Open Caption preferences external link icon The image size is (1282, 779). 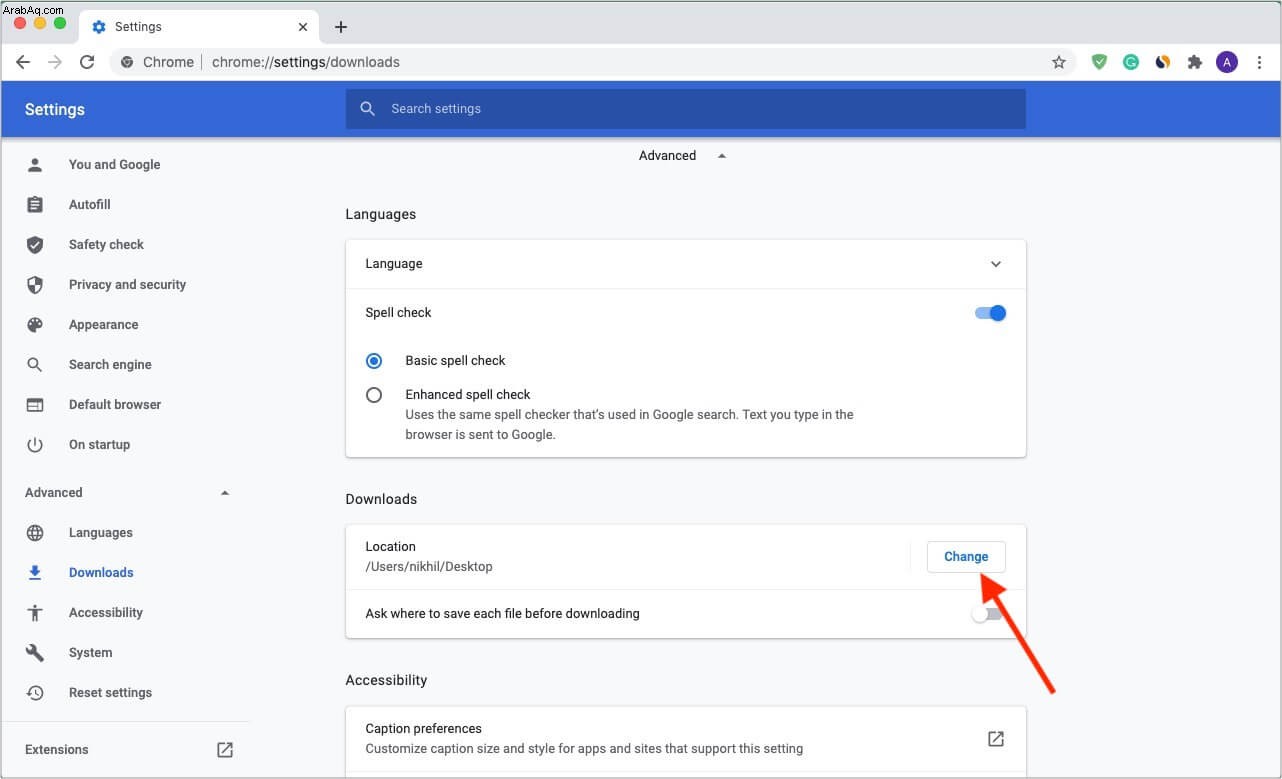(x=996, y=739)
